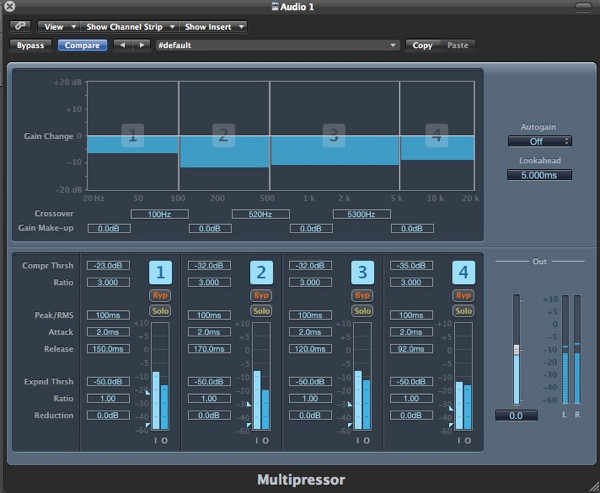Click band 1 Attack 2.0ms field

coord(108,332)
